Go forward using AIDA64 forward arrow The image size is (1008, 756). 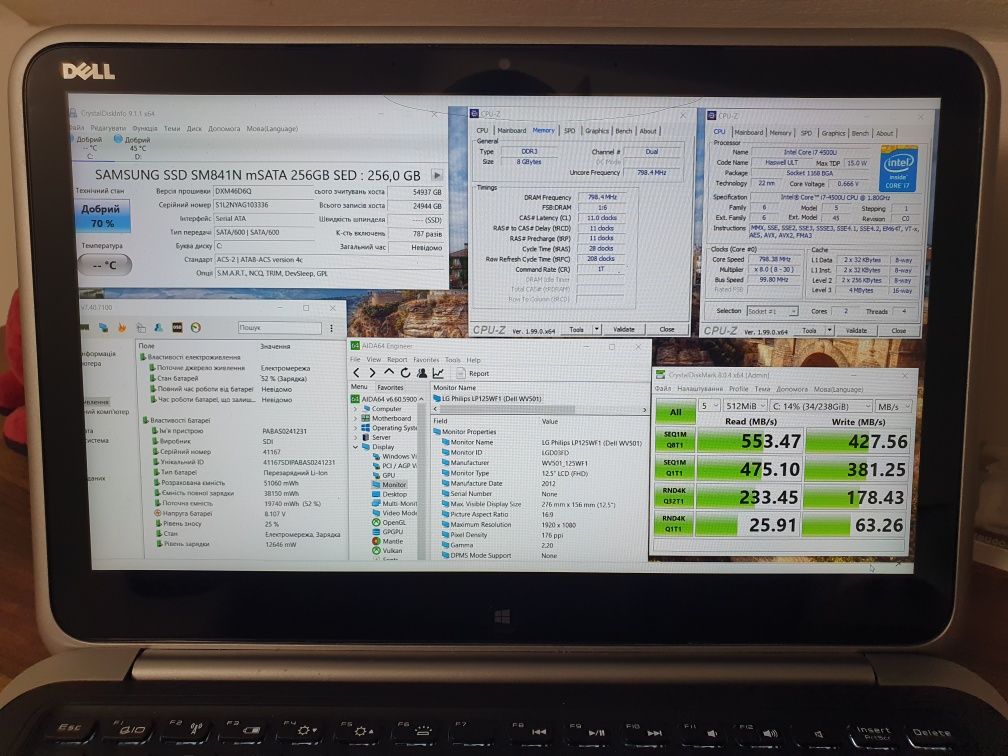tap(372, 373)
